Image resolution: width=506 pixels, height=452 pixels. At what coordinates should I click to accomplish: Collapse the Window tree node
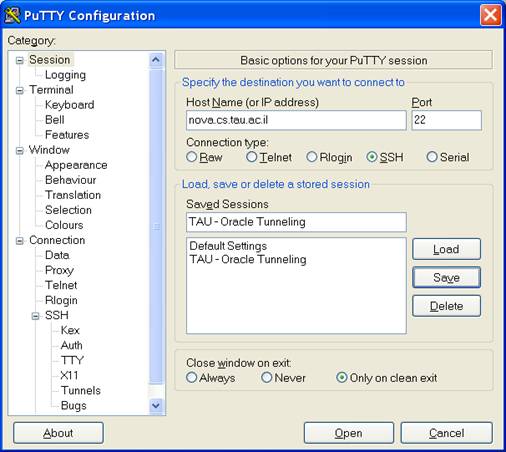coord(20,151)
